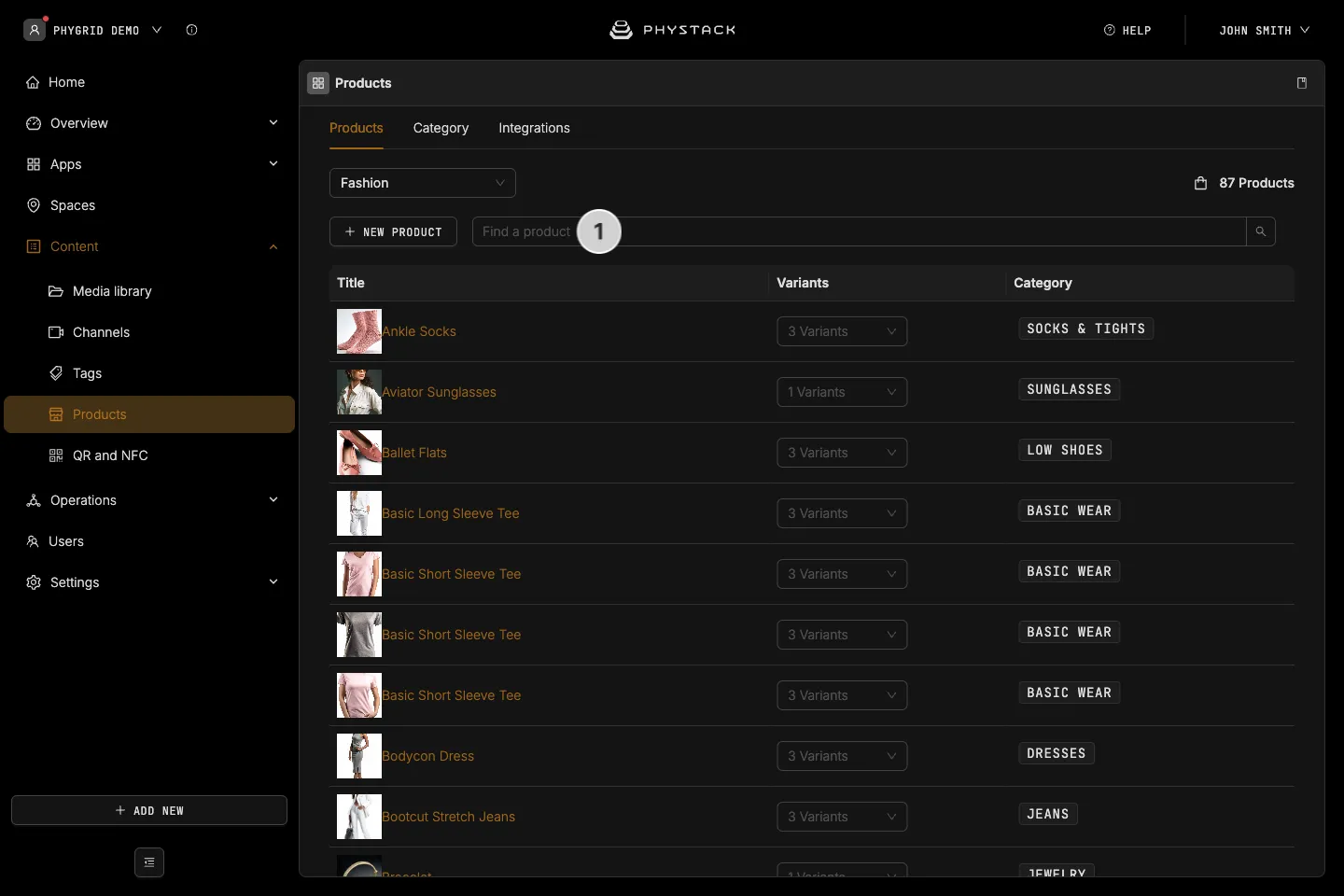Screen dimensions: 1344x896
Task: Click the Products grid icon in panel header
Action: pos(318,83)
